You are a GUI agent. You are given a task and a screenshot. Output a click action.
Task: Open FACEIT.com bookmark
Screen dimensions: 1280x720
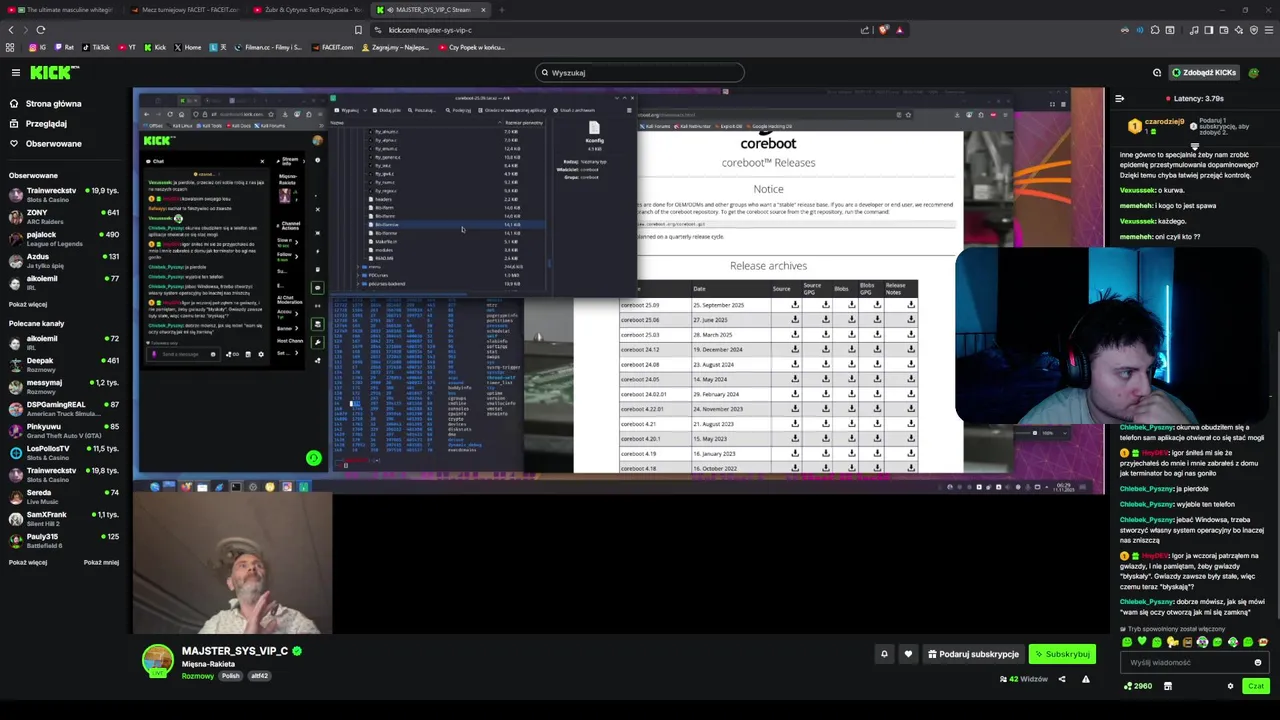[333, 47]
